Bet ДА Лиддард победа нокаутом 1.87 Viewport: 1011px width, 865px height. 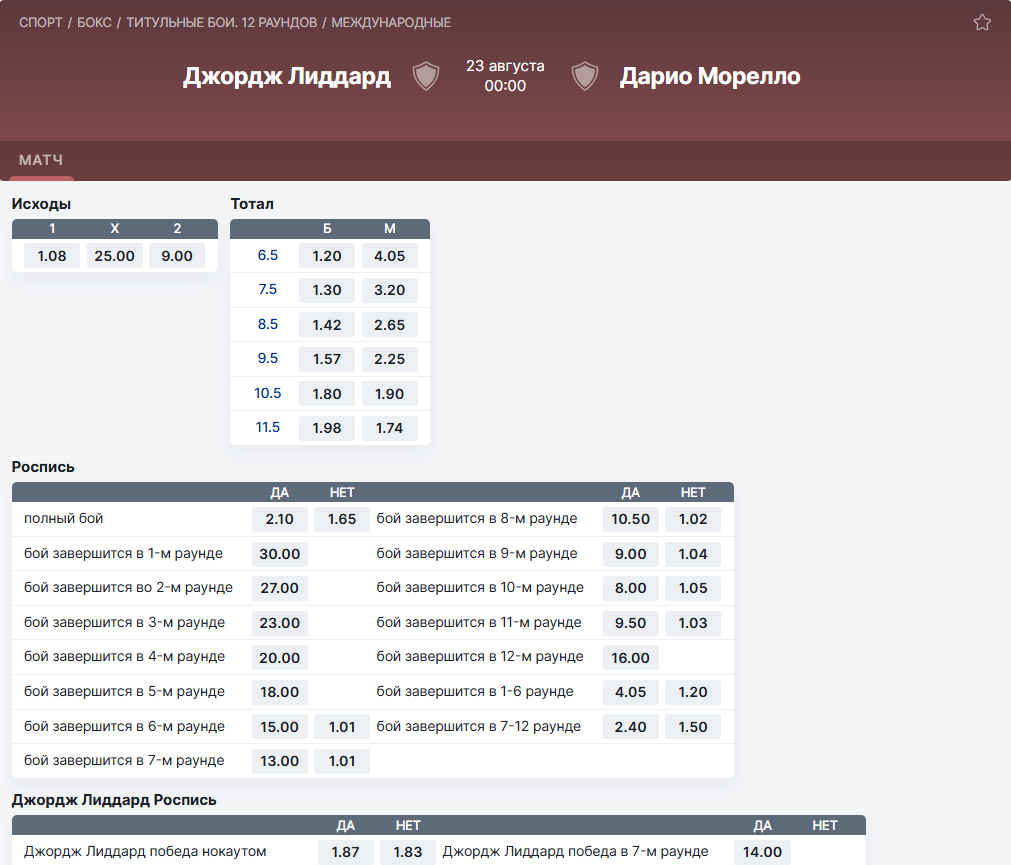click(x=346, y=851)
